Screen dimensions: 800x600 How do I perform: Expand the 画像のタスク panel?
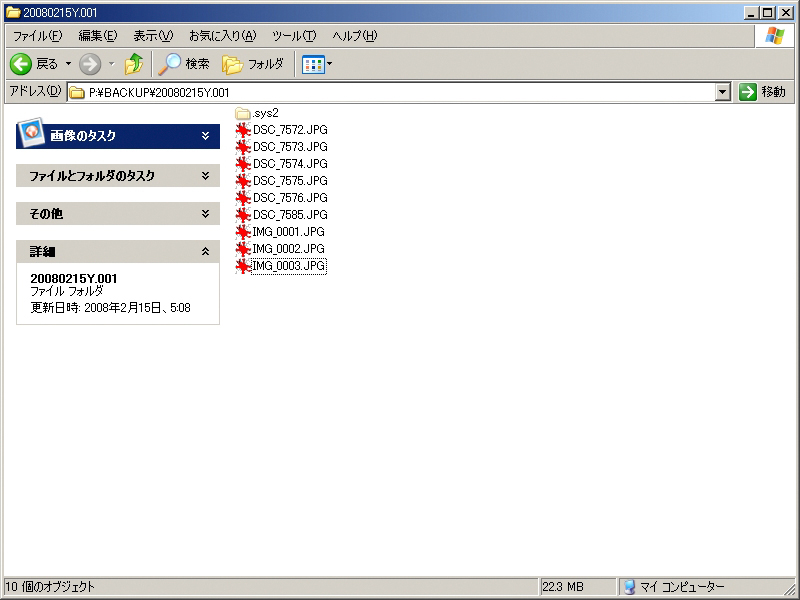pyautogui.click(x=205, y=136)
